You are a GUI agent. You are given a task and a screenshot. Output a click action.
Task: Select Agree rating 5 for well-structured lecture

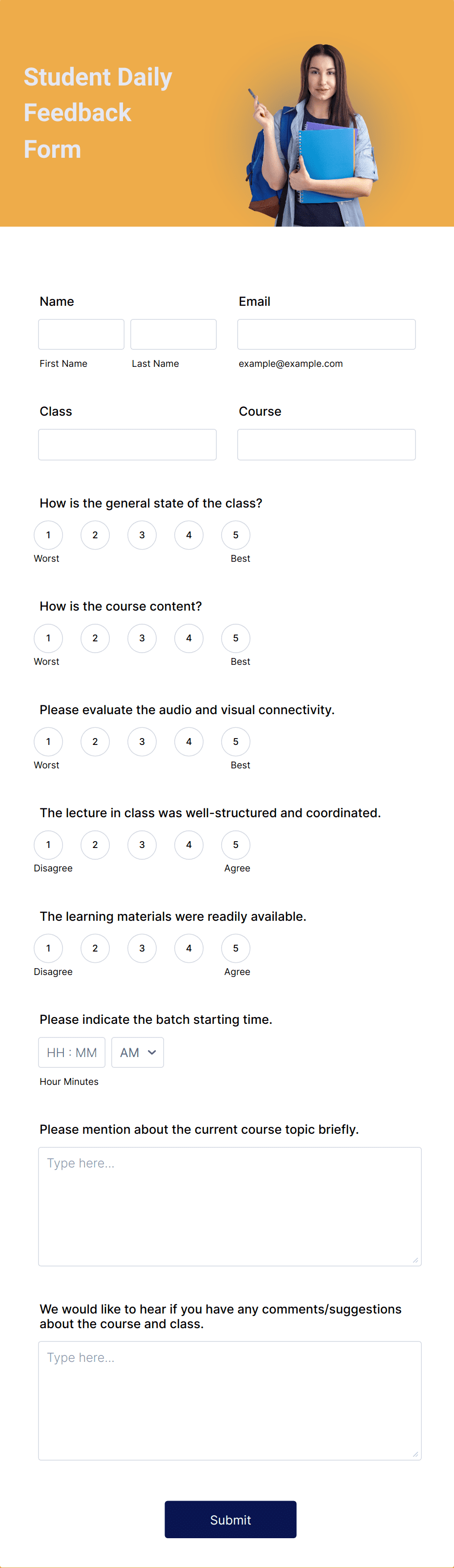click(x=235, y=845)
